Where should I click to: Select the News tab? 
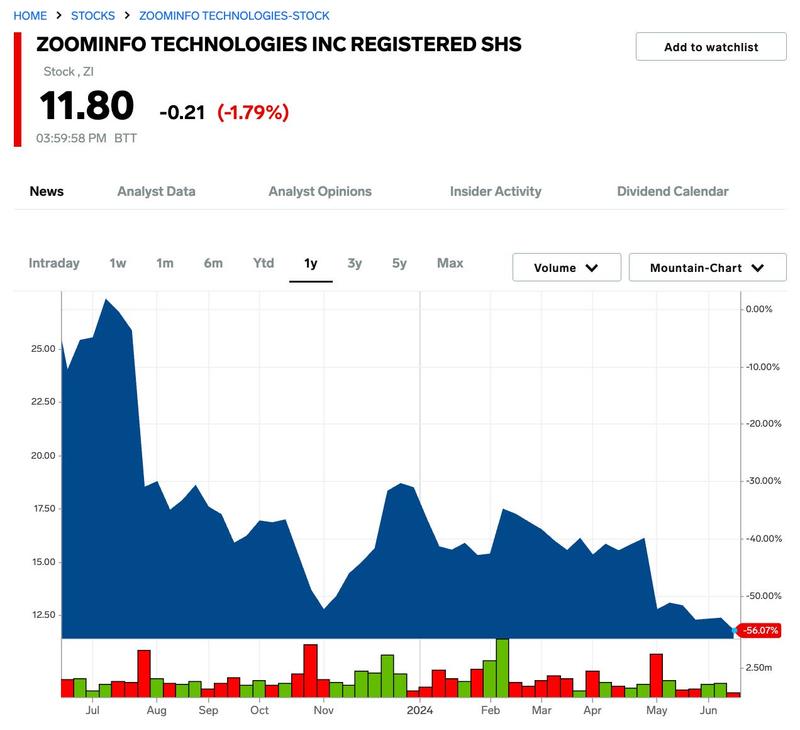click(x=46, y=191)
